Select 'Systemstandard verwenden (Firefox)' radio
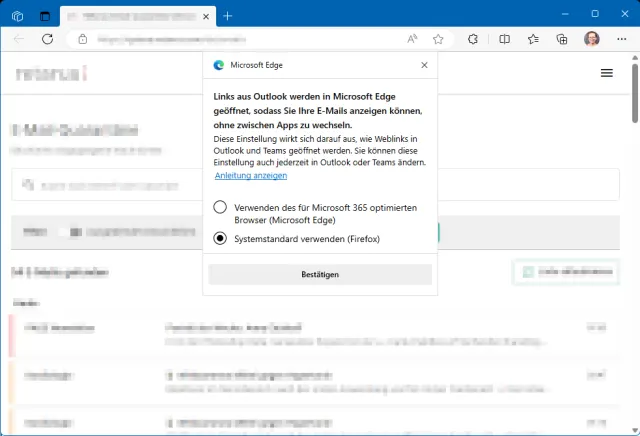 220,238
